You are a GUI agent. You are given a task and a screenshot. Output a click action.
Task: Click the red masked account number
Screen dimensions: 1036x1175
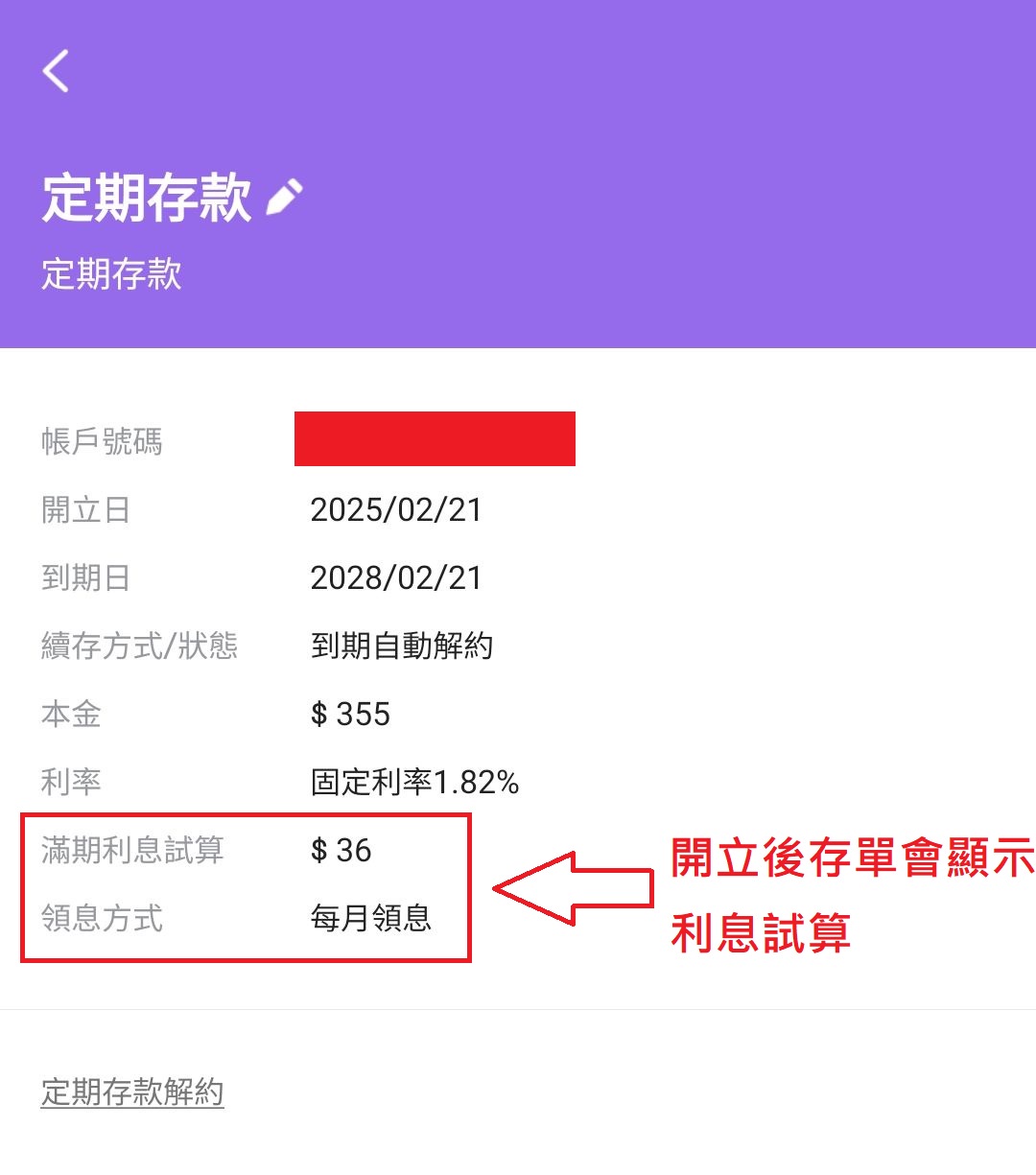(x=435, y=439)
